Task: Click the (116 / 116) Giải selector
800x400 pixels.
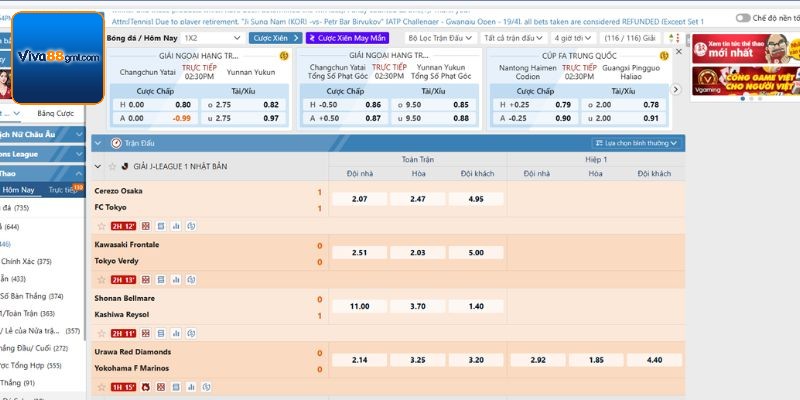Action: pyautogui.click(x=630, y=38)
